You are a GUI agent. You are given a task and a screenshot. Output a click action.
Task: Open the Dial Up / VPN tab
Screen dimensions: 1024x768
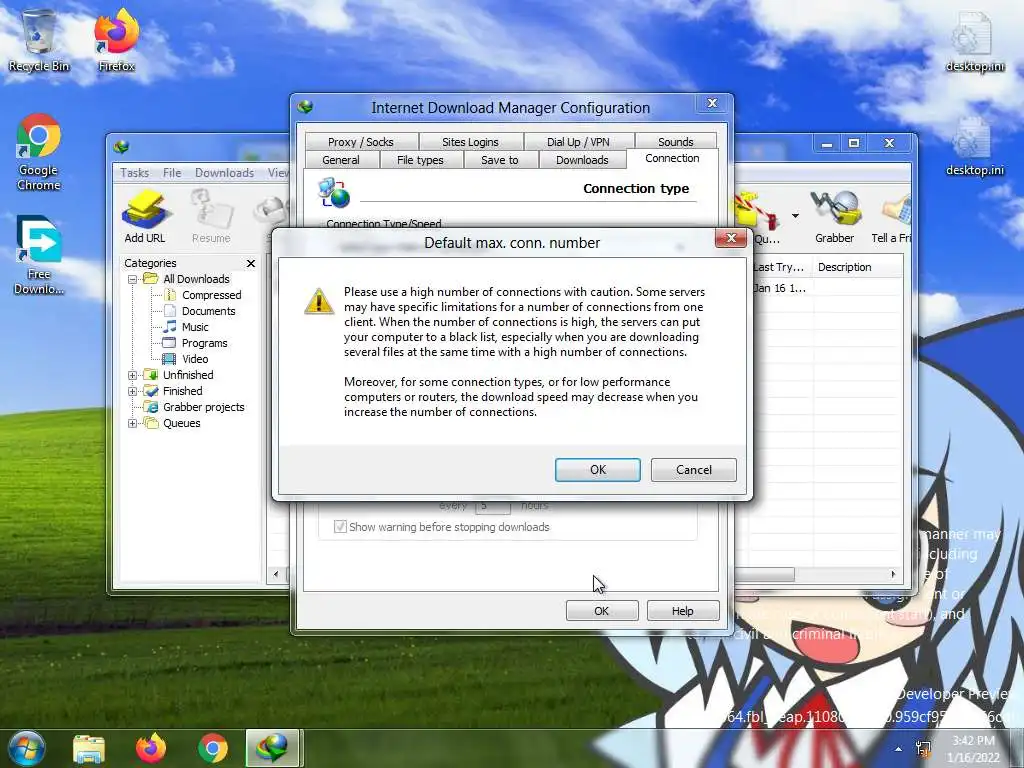(578, 142)
